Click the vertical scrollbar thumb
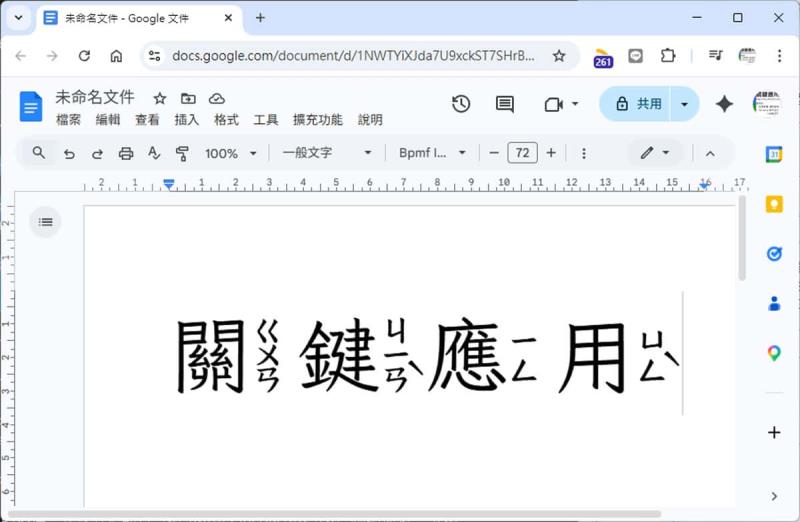Viewport: 800px width, 522px height. (742, 238)
